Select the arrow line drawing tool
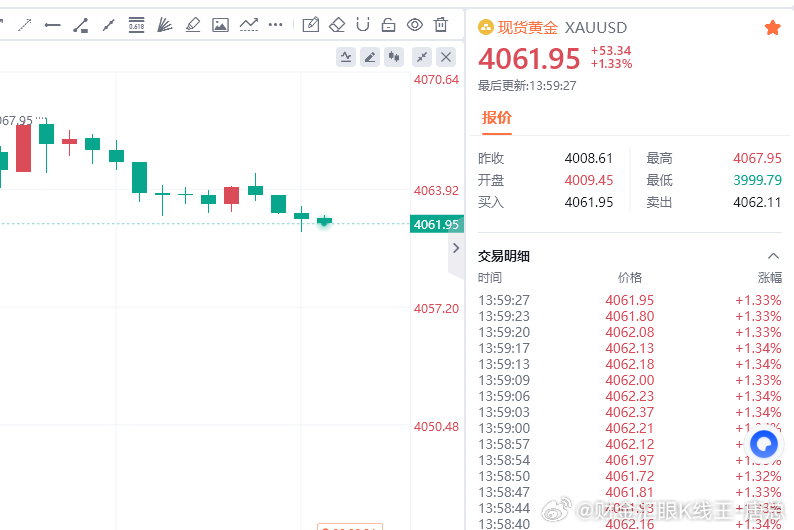This screenshot has width=794, height=530. tap(25, 24)
